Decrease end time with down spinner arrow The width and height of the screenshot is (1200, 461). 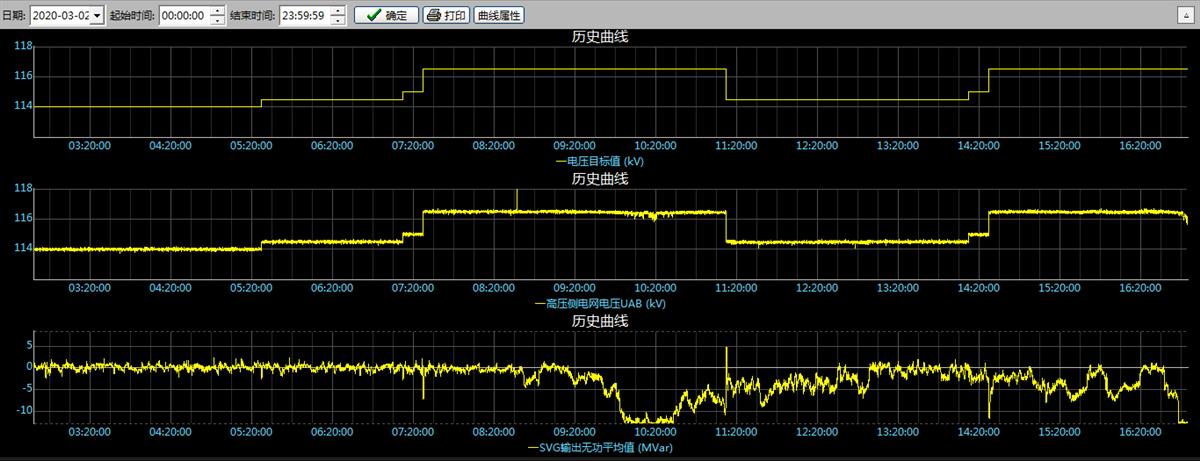click(337, 21)
